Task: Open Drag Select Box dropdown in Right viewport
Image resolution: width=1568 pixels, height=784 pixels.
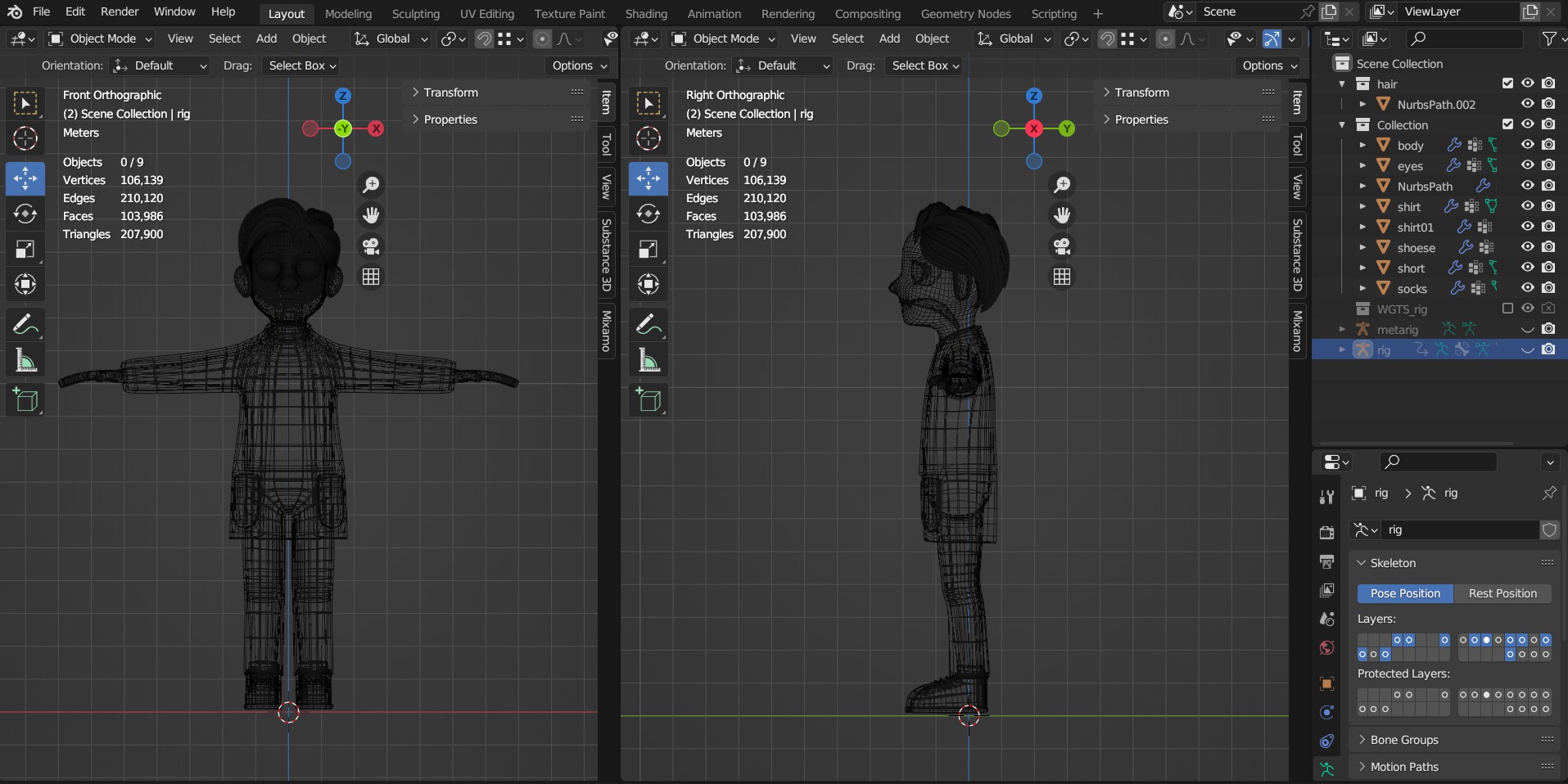Action: click(925, 65)
